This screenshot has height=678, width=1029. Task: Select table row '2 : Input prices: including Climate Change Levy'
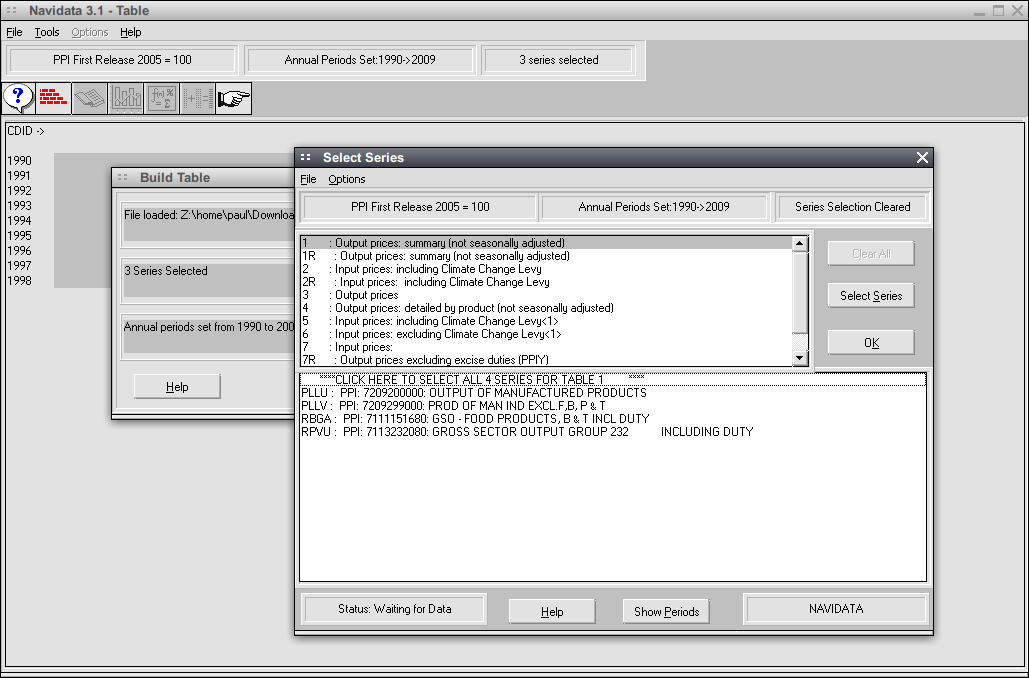tap(547, 269)
